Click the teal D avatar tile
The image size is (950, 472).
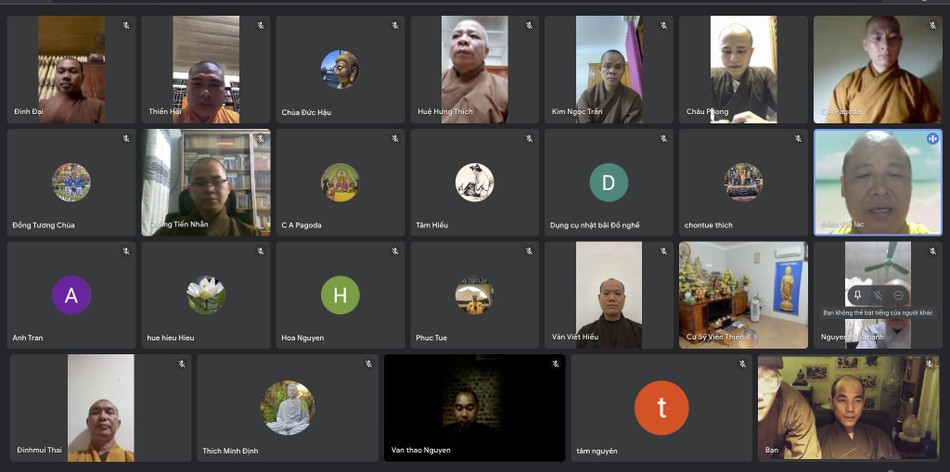click(x=608, y=182)
